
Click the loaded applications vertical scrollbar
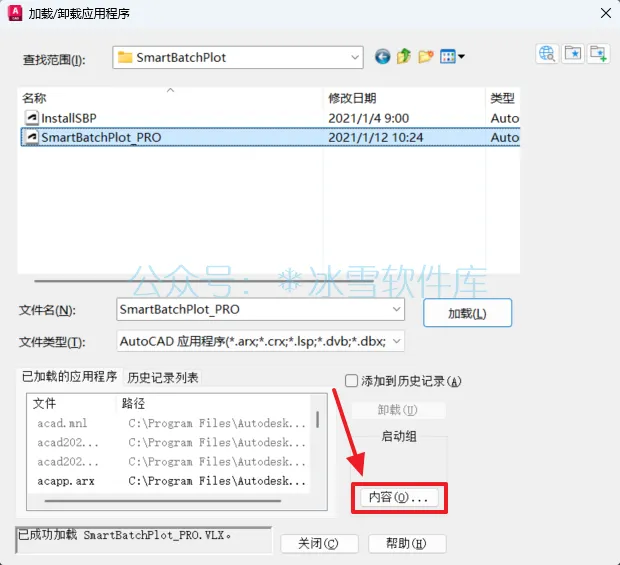coord(318,419)
